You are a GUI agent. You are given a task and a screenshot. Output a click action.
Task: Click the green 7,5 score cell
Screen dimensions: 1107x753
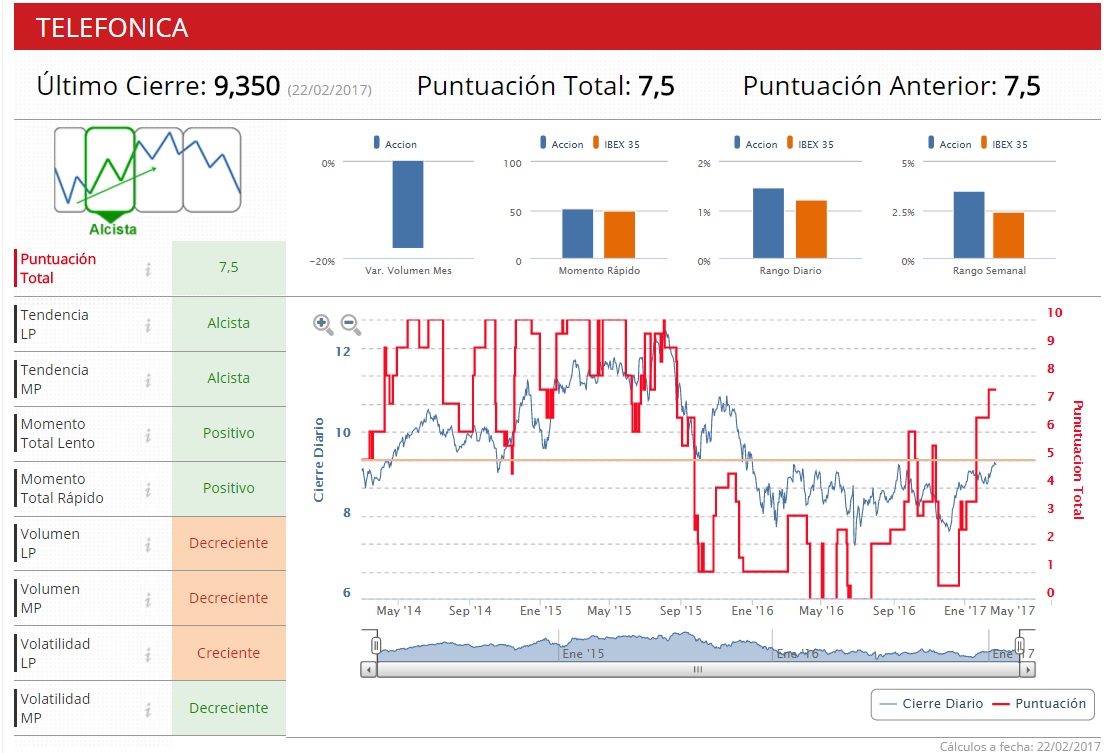[229, 267]
